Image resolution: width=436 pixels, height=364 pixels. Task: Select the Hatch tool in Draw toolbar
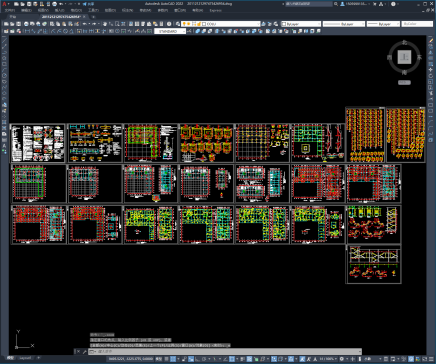coord(4,122)
